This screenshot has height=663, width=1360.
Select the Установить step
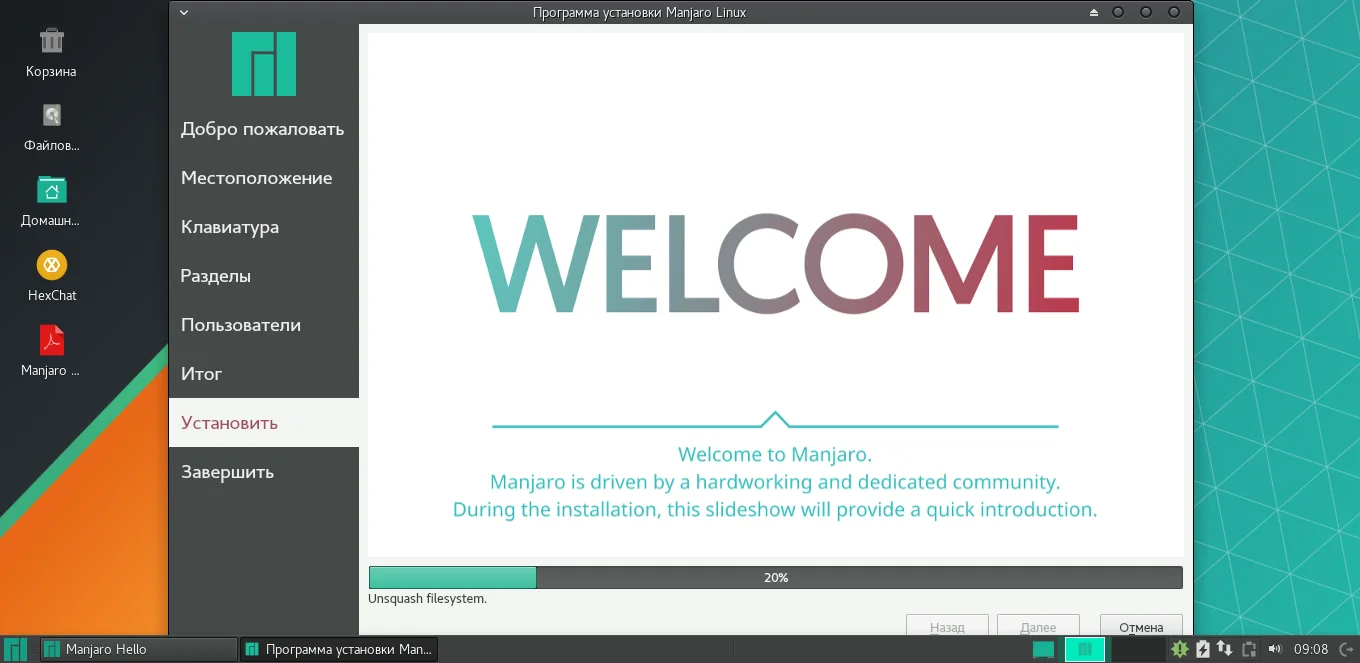pos(264,423)
